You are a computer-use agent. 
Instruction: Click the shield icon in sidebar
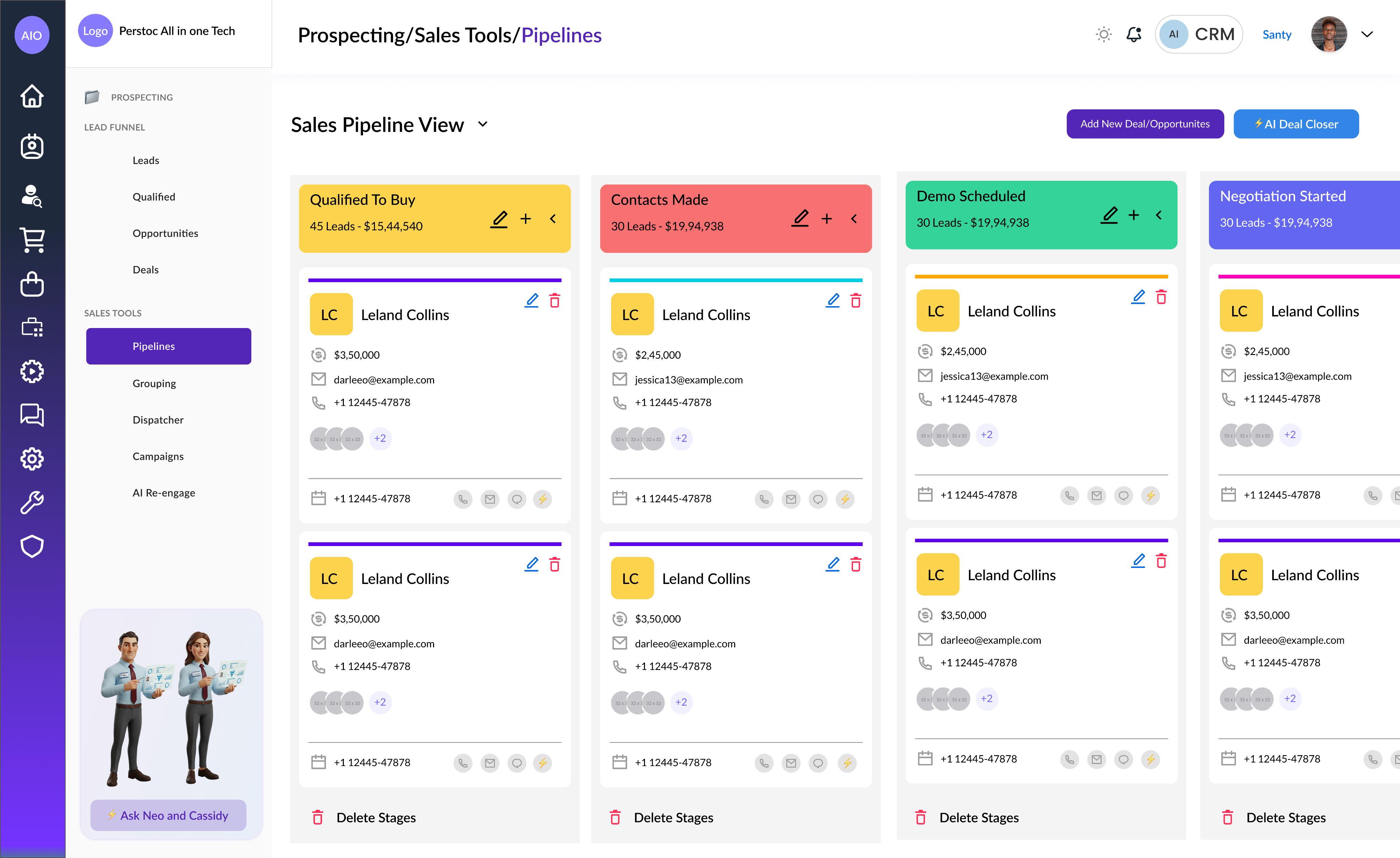click(x=32, y=546)
